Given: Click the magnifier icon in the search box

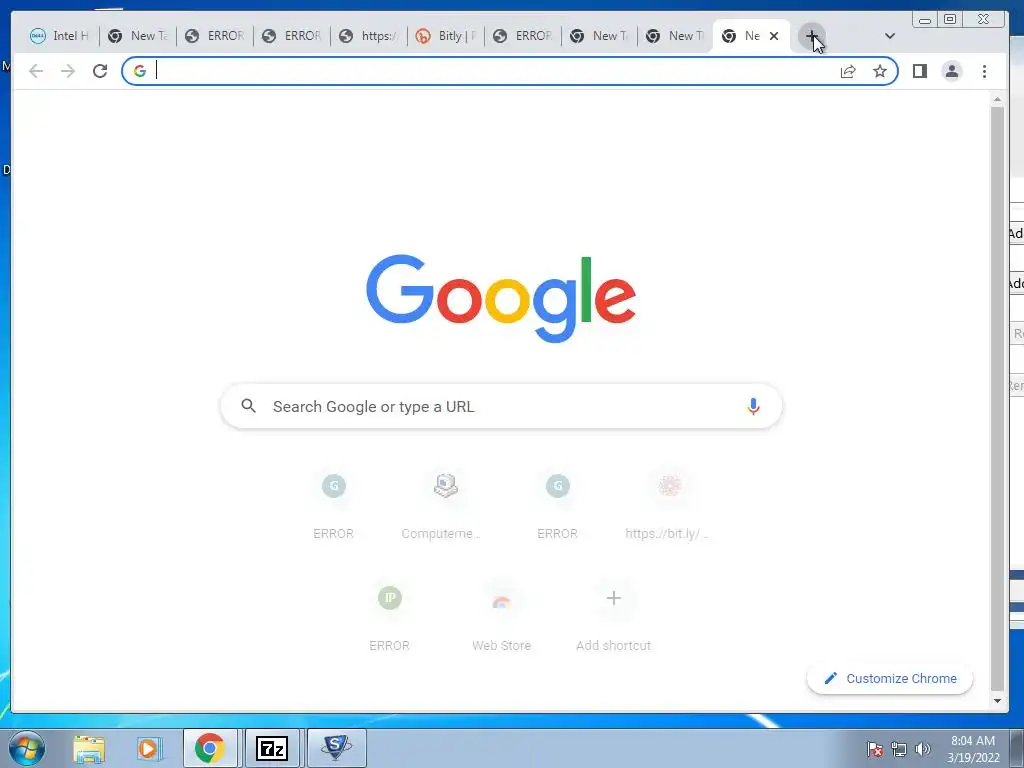Looking at the screenshot, I should click(x=248, y=406).
